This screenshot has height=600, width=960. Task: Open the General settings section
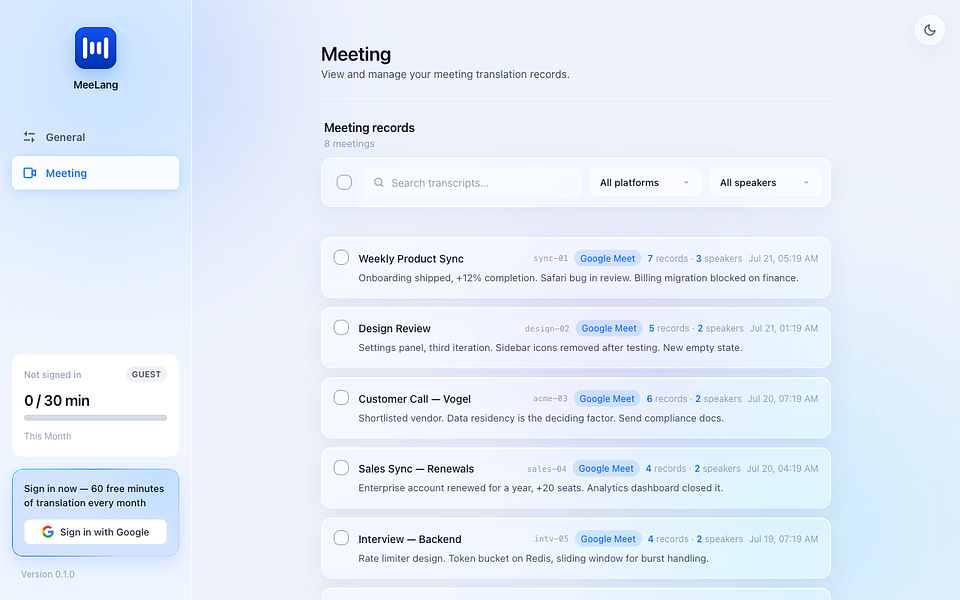[96, 137]
